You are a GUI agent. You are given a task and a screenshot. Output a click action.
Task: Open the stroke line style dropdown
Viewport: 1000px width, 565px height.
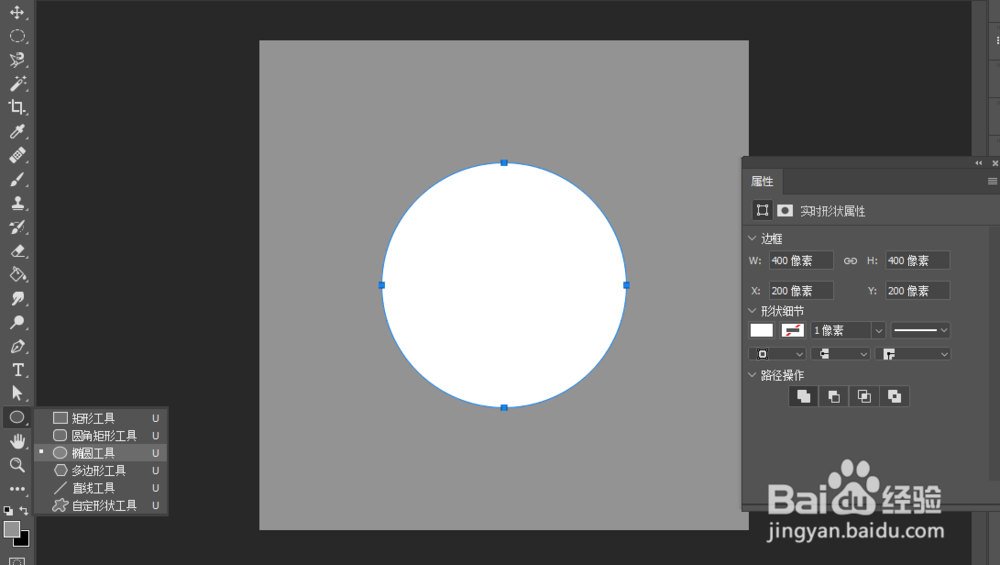click(x=920, y=330)
